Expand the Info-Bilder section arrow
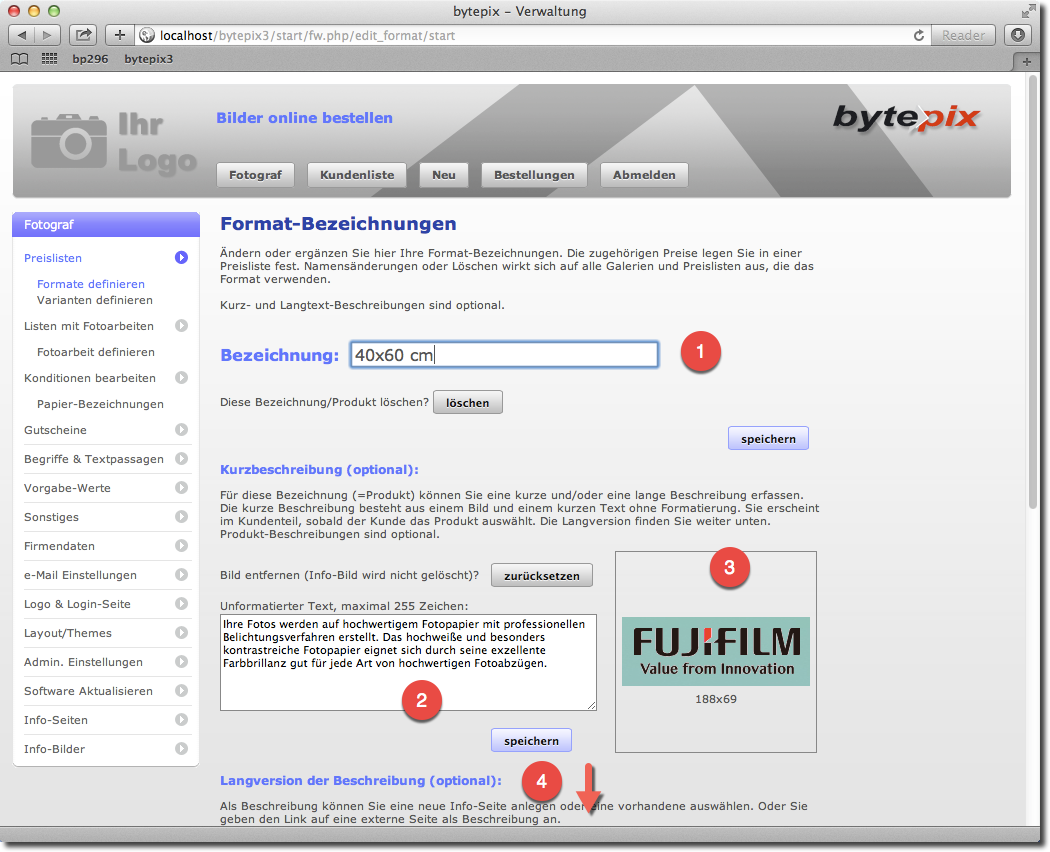The width and height of the screenshot is (1050, 852). [181, 749]
